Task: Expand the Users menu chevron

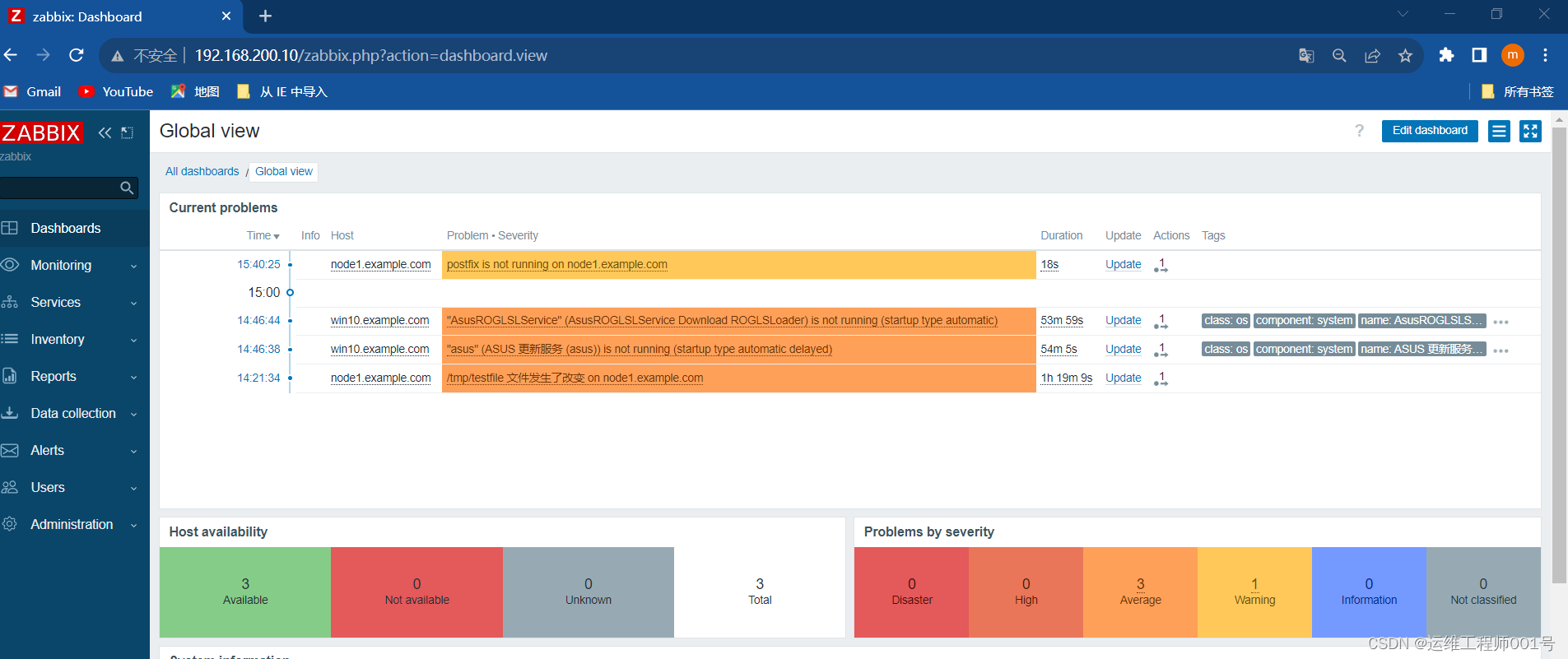Action: 133,489
